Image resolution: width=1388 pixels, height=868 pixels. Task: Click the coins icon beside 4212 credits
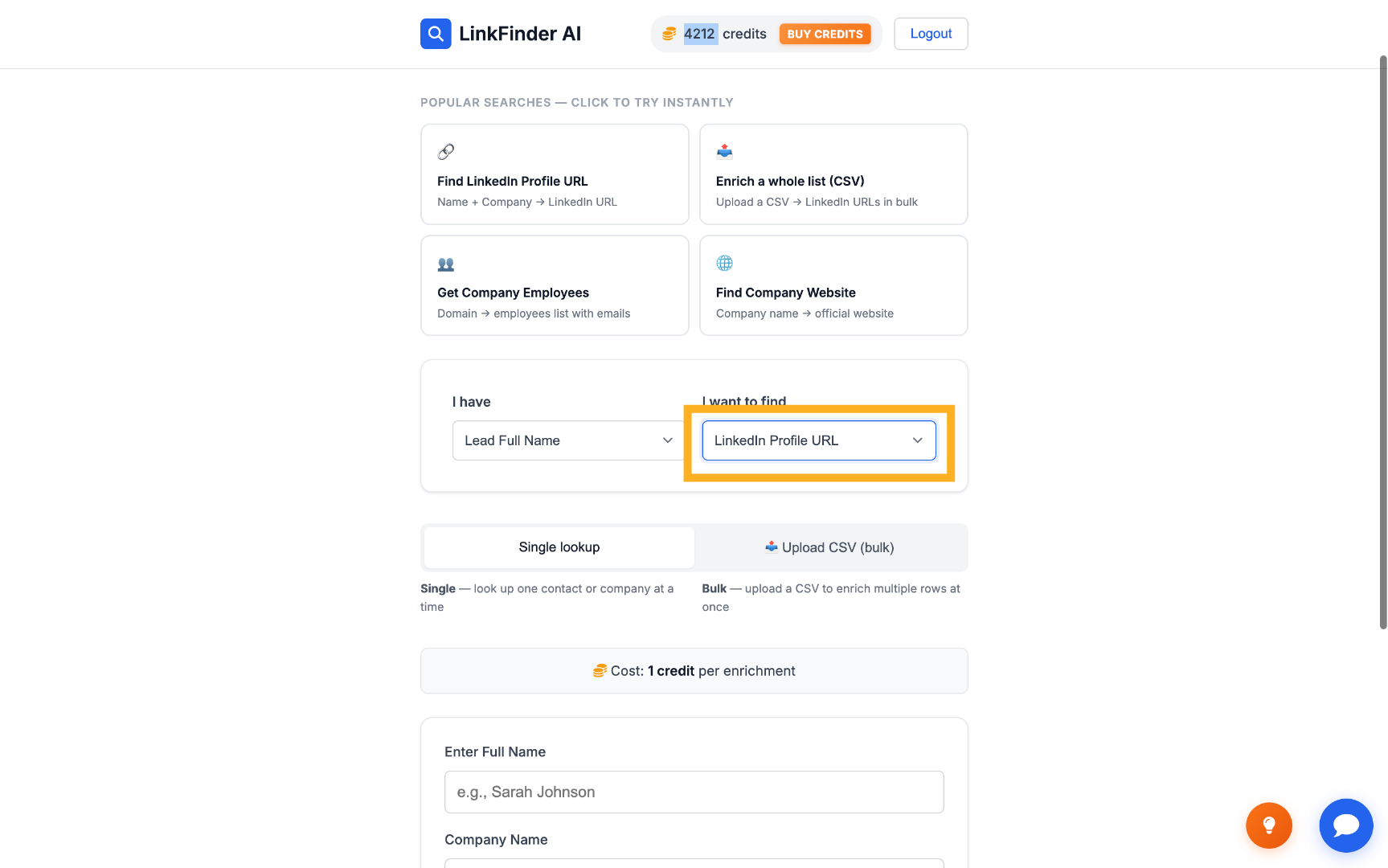coord(669,34)
